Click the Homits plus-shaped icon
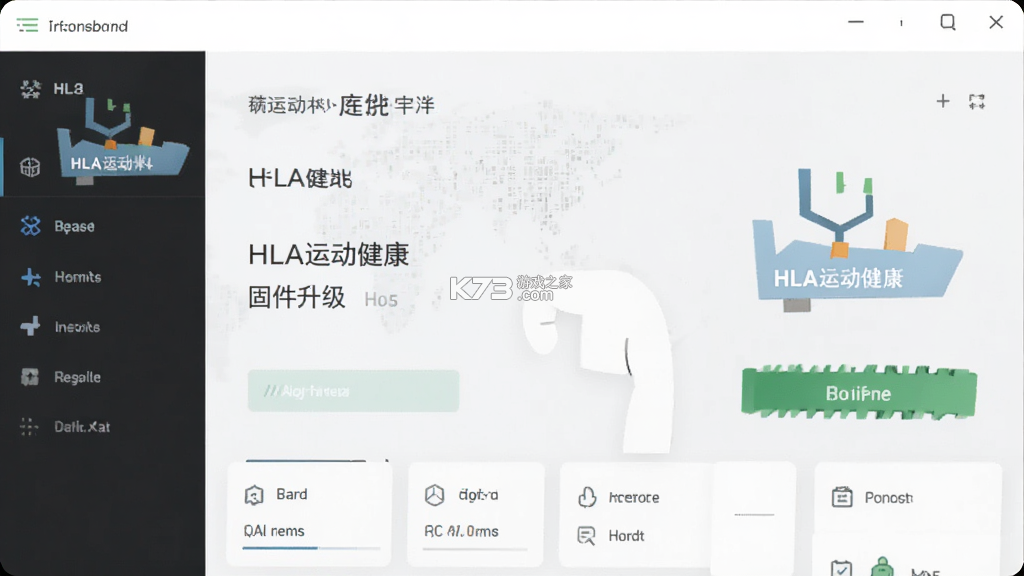The image size is (1024, 576). 30,277
